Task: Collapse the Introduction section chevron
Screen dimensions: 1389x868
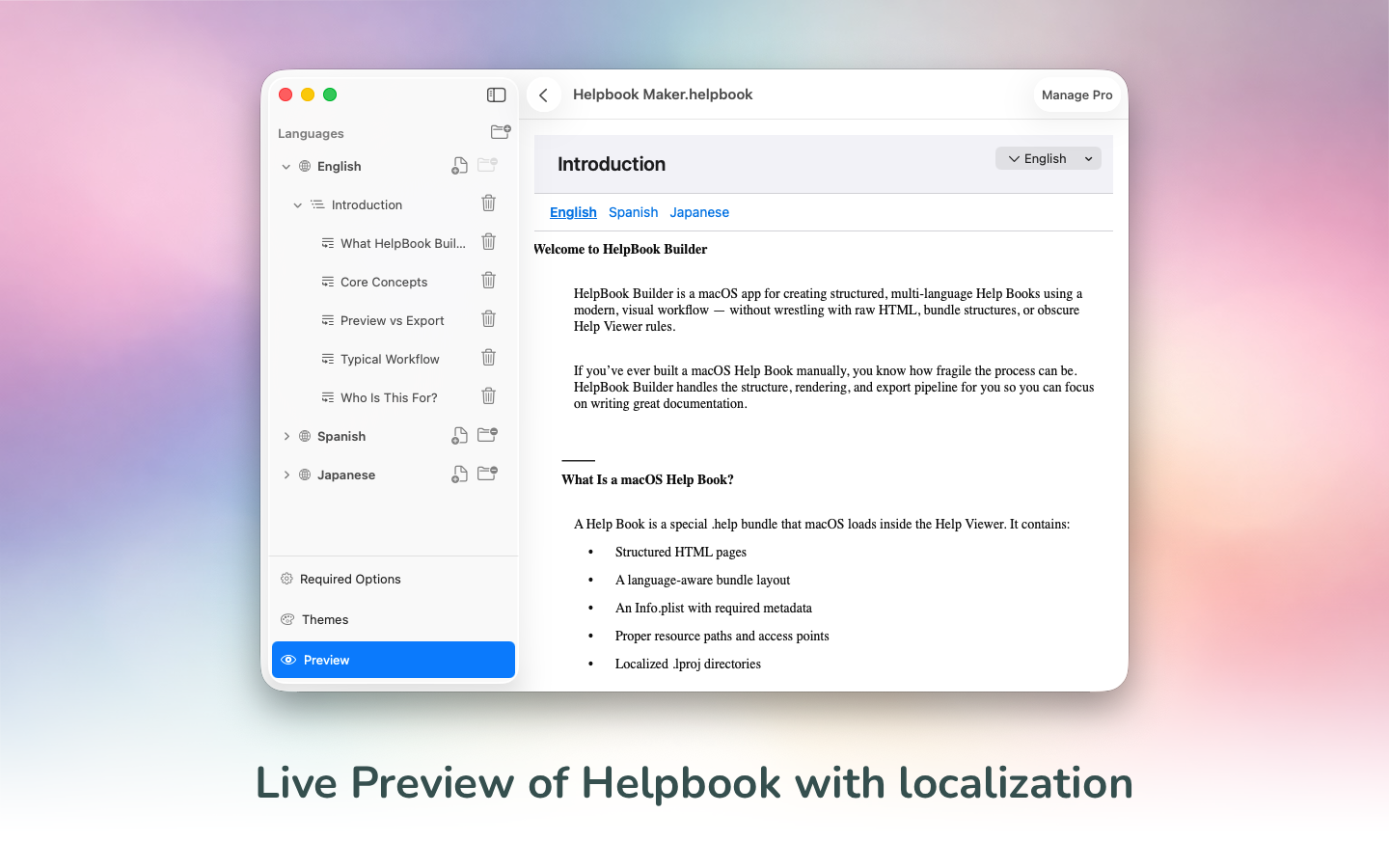Action: (298, 205)
